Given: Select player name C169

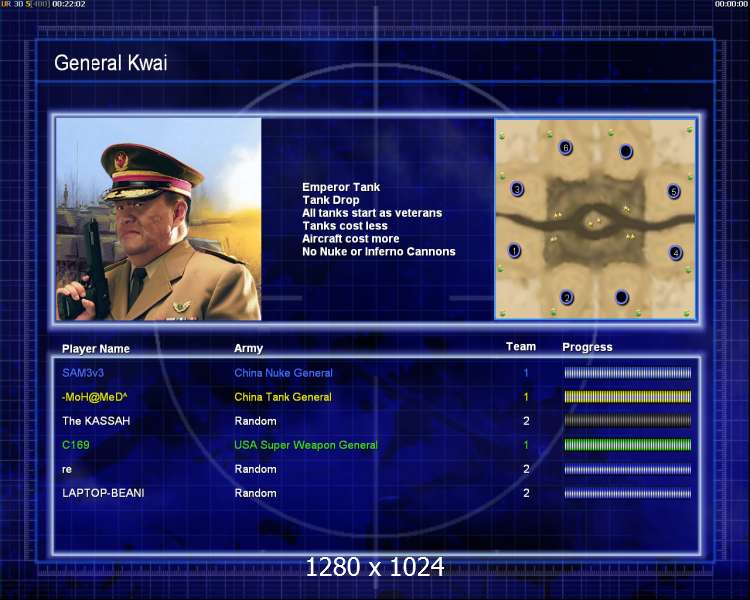Looking at the screenshot, I should [76, 445].
